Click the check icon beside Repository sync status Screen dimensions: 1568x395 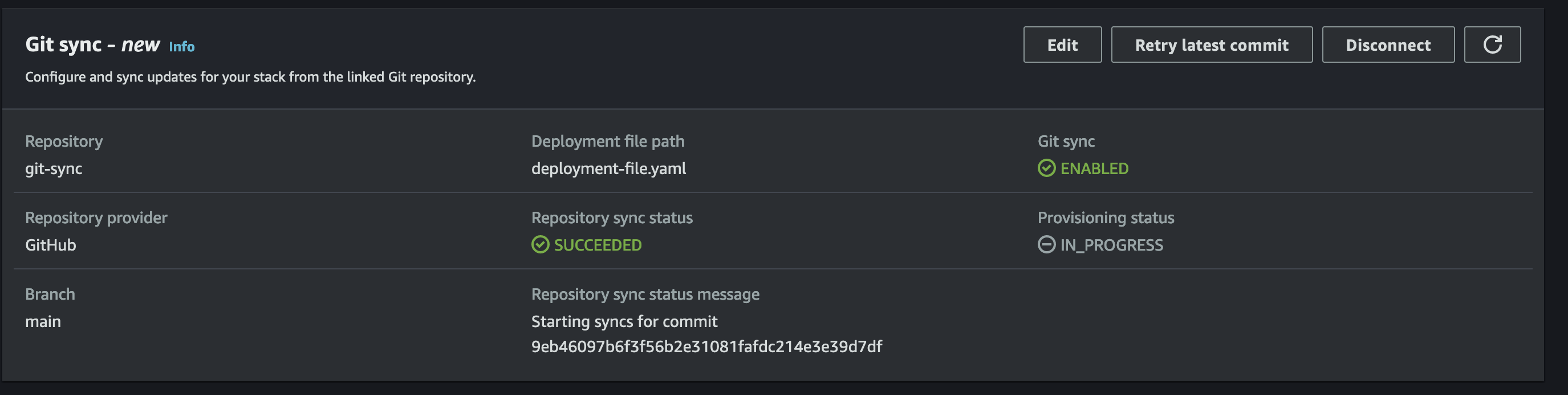(539, 245)
